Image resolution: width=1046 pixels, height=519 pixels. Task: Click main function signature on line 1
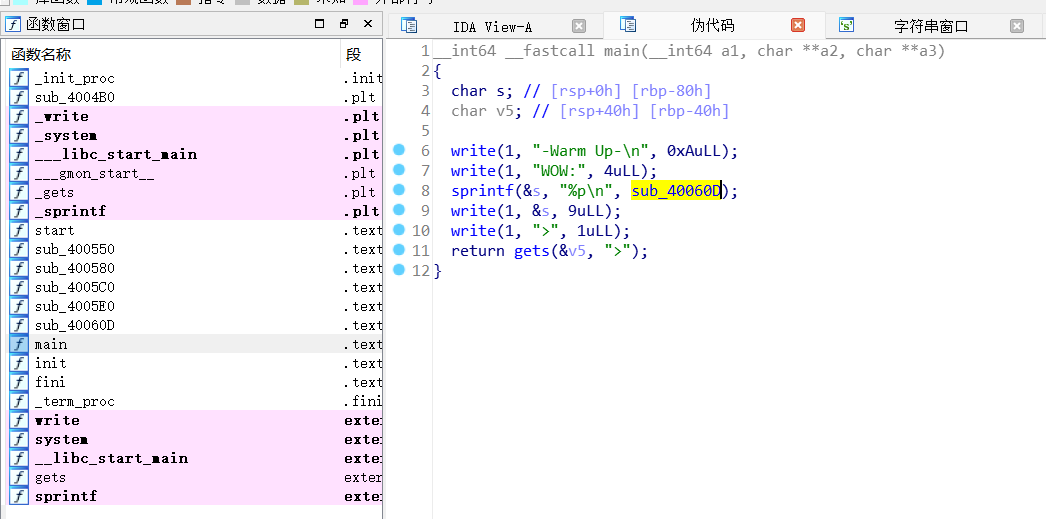click(689, 51)
